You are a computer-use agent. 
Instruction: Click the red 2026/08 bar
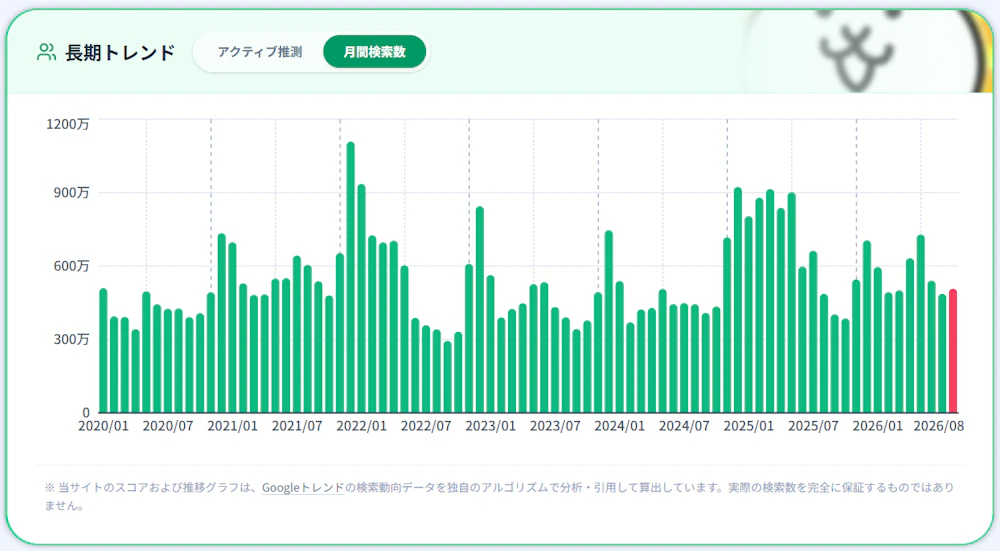click(x=953, y=351)
